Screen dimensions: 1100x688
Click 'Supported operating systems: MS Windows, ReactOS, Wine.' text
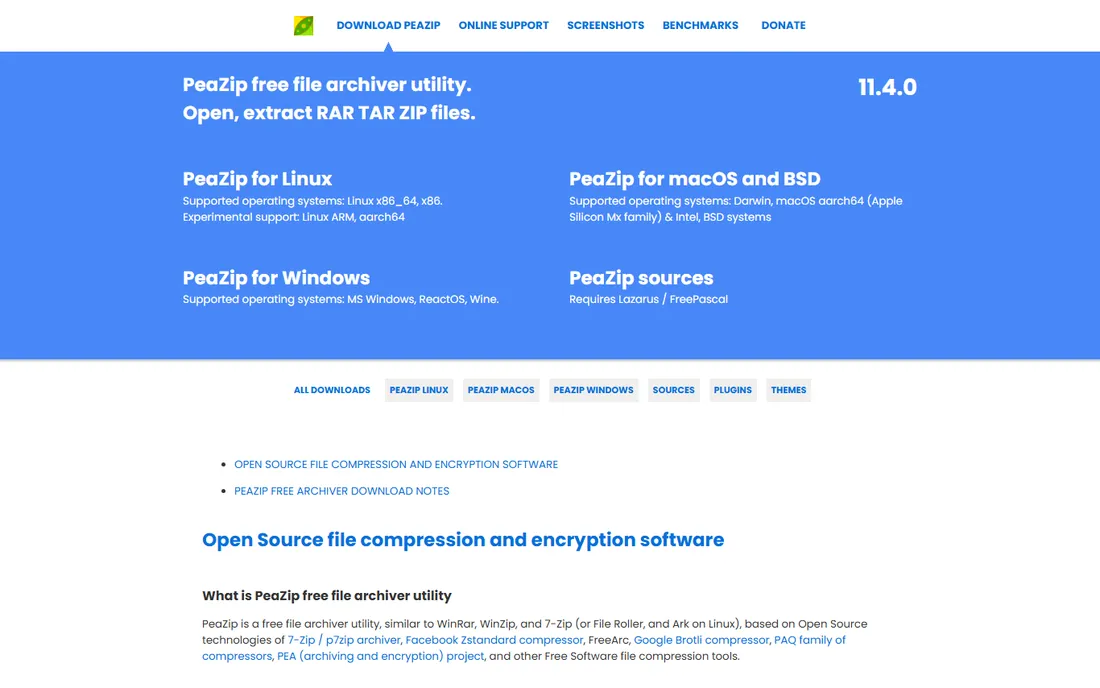(340, 299)
